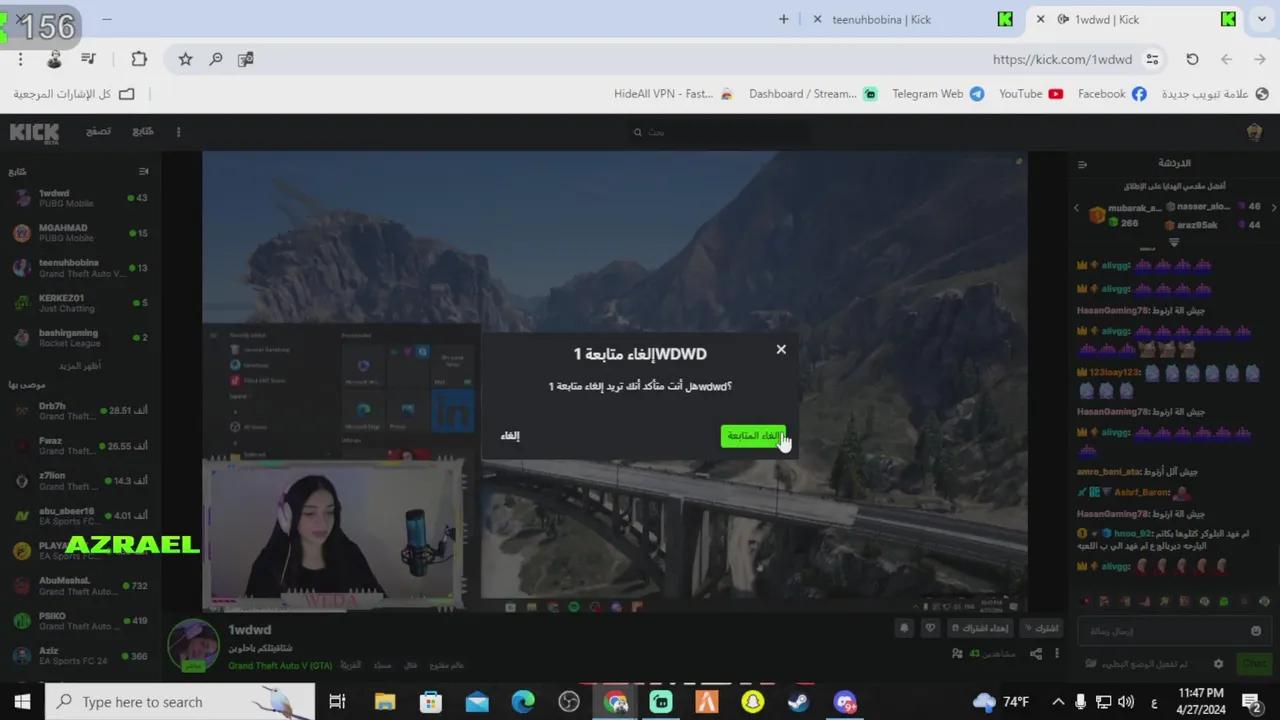Toggle stream notification bell

pos(904,629)
